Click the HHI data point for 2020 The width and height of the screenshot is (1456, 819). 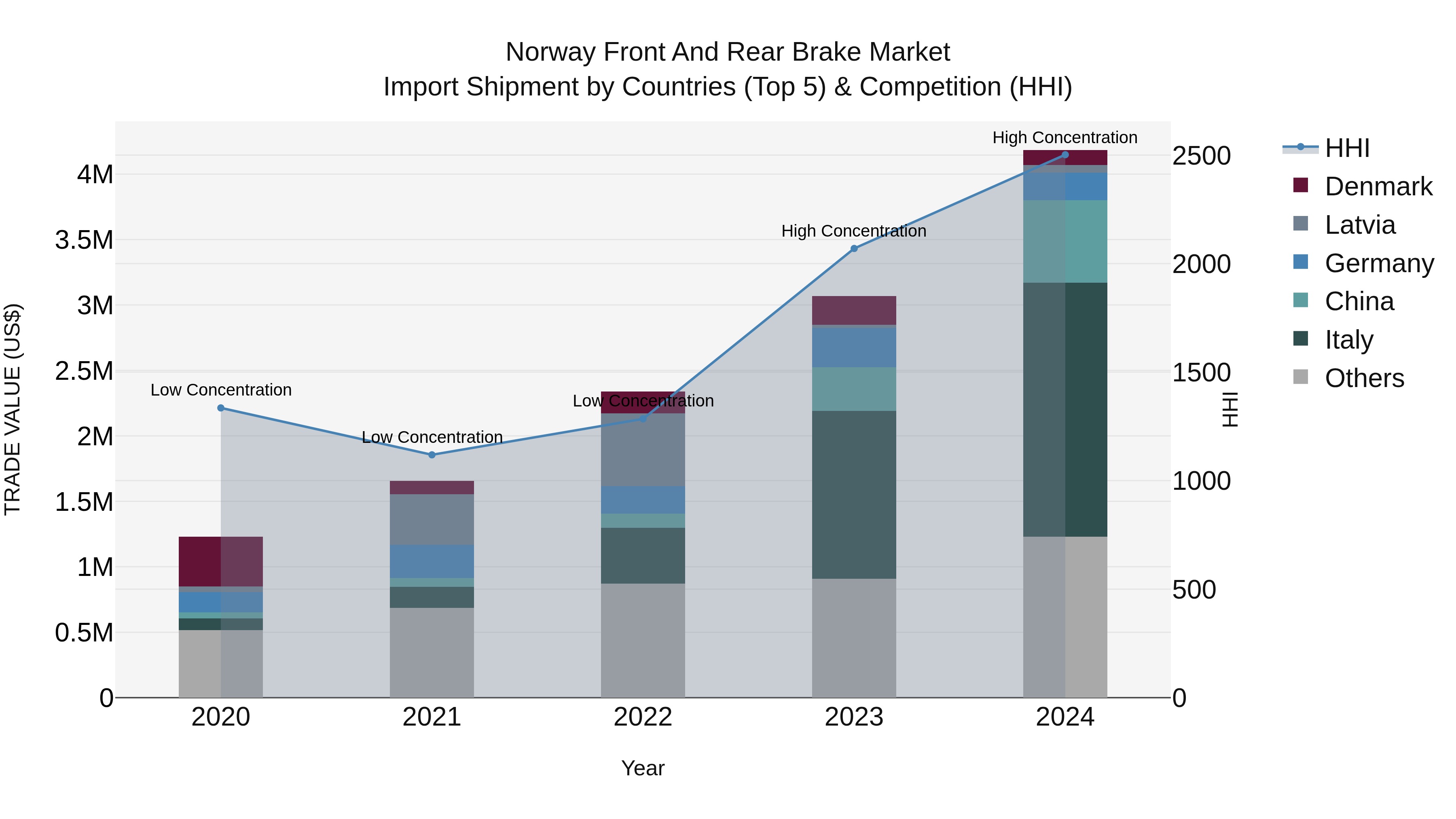(221, 408)
